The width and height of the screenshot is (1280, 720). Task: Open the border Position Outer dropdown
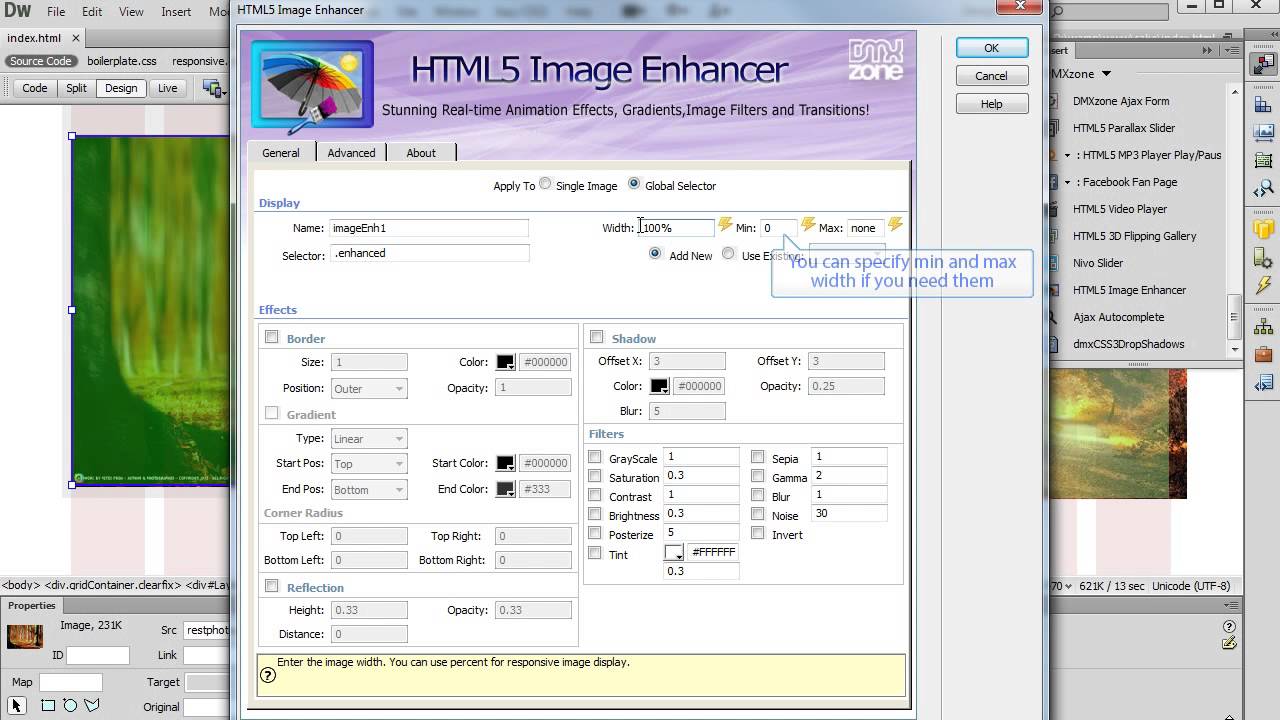coord(369,388)
